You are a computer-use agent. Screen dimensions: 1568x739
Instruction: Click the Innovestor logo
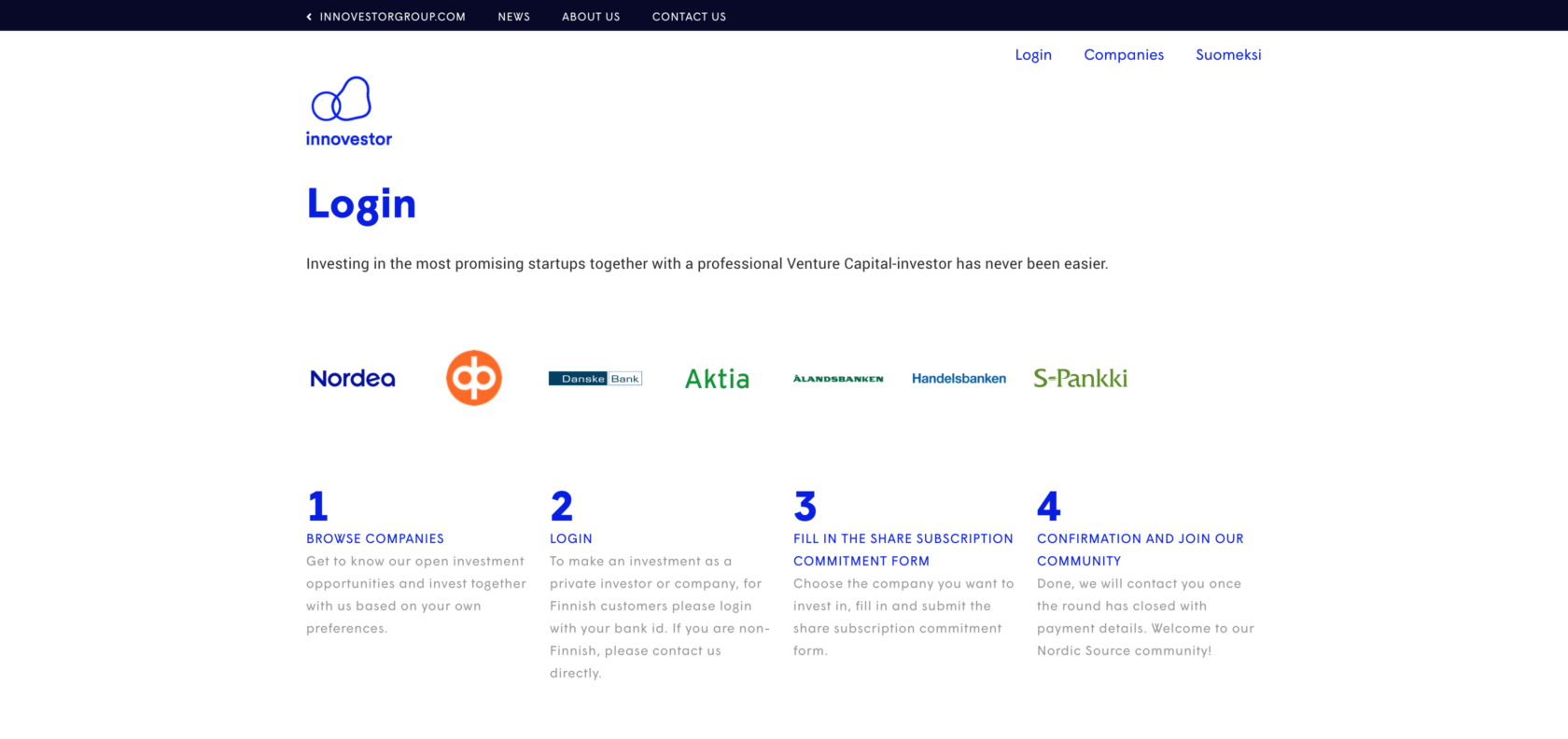pyautogui.click(x=349, y=111)
